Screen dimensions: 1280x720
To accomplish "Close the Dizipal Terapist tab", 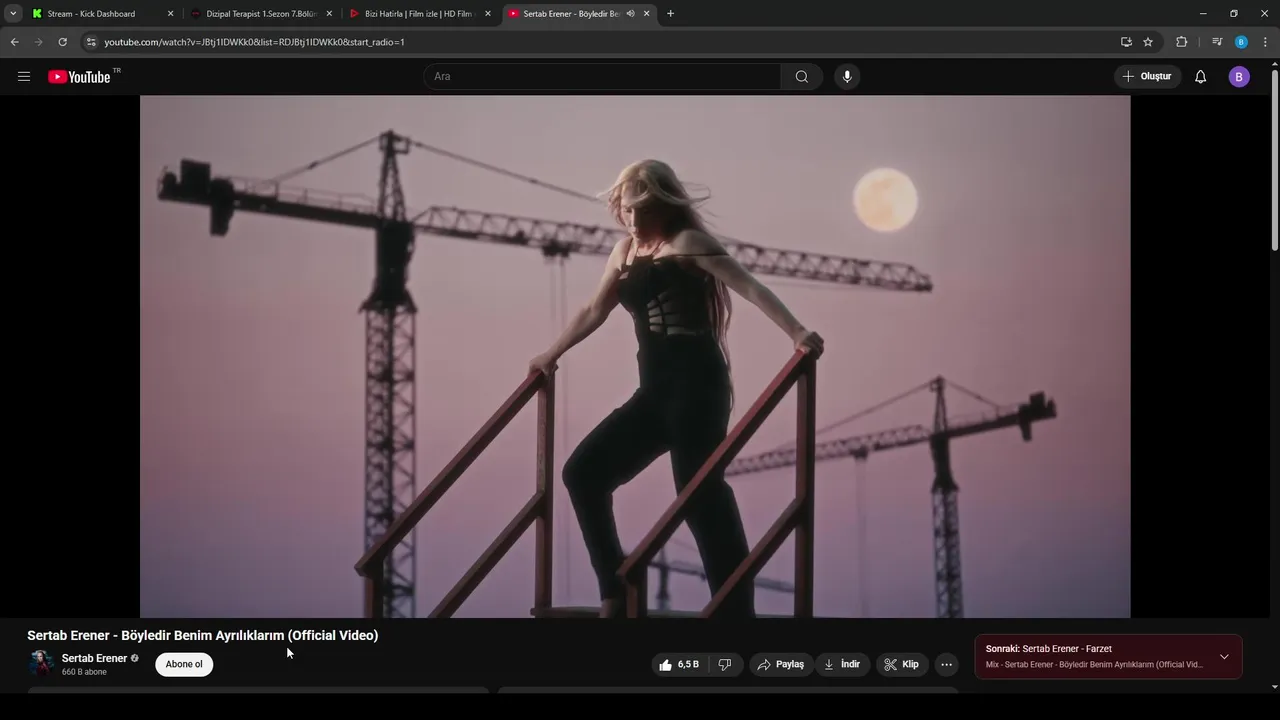I will coord(329,14).
